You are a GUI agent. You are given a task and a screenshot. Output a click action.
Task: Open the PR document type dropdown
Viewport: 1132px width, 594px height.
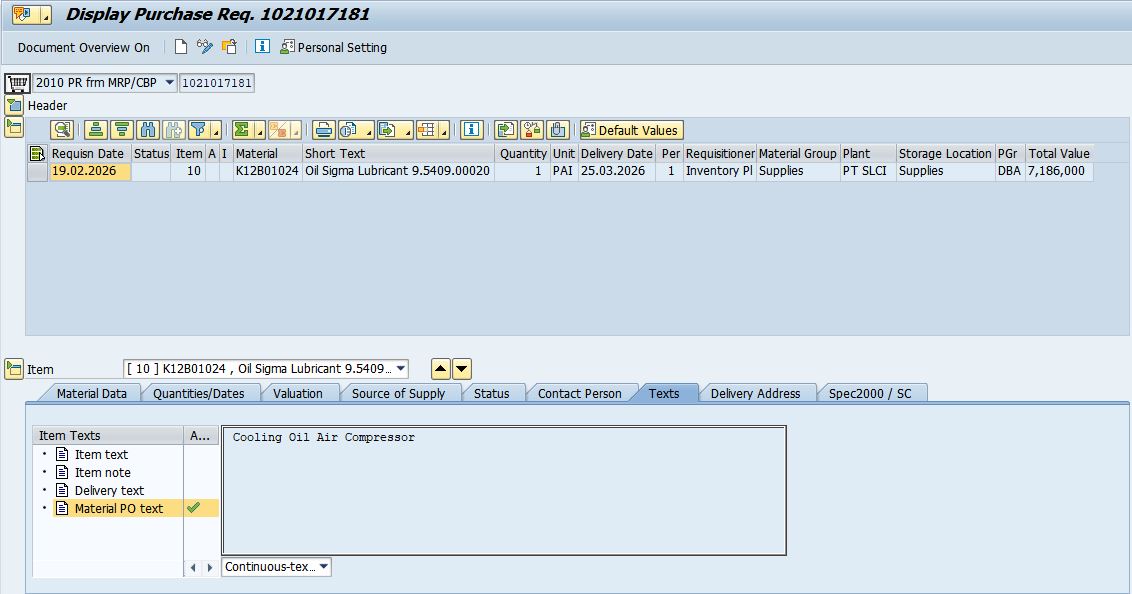pos(169,83)
